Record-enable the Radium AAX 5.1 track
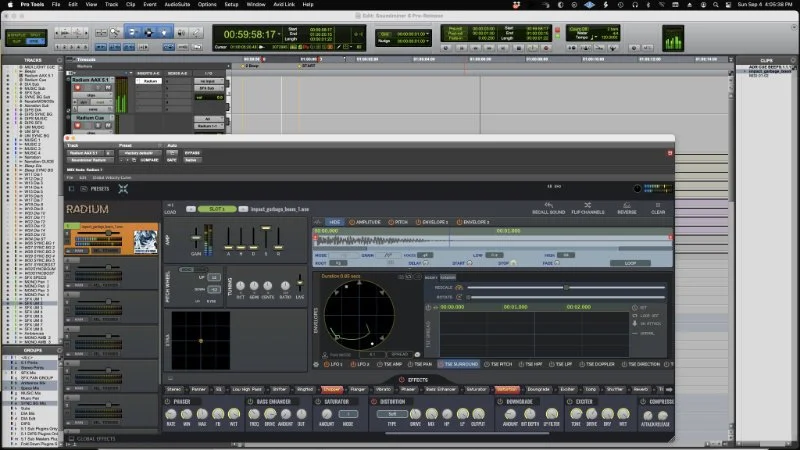This screenshot has height=450, width=800. (x=78, y=88)
